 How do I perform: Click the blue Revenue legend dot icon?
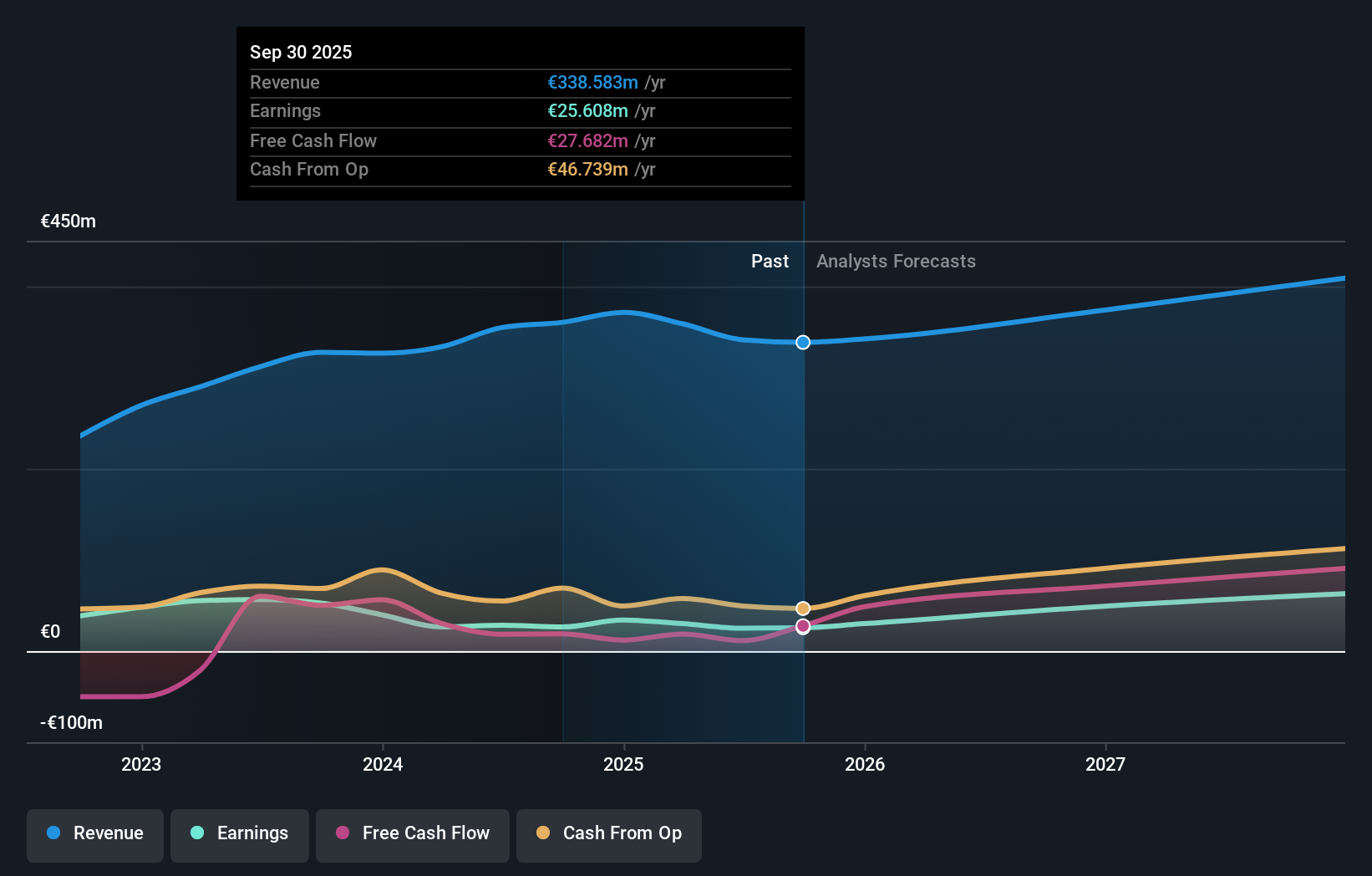[53, 833]
